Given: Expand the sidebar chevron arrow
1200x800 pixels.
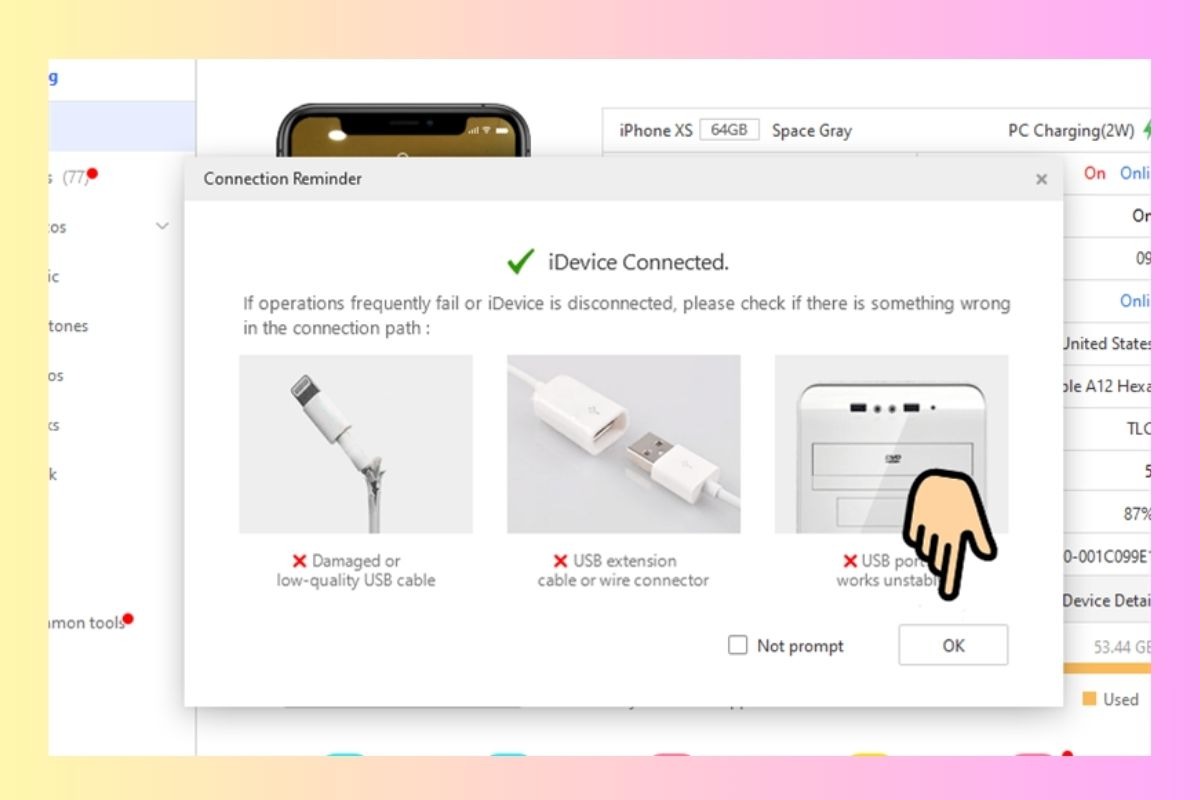Looking at the screenshot, I should tap(163, 227).
